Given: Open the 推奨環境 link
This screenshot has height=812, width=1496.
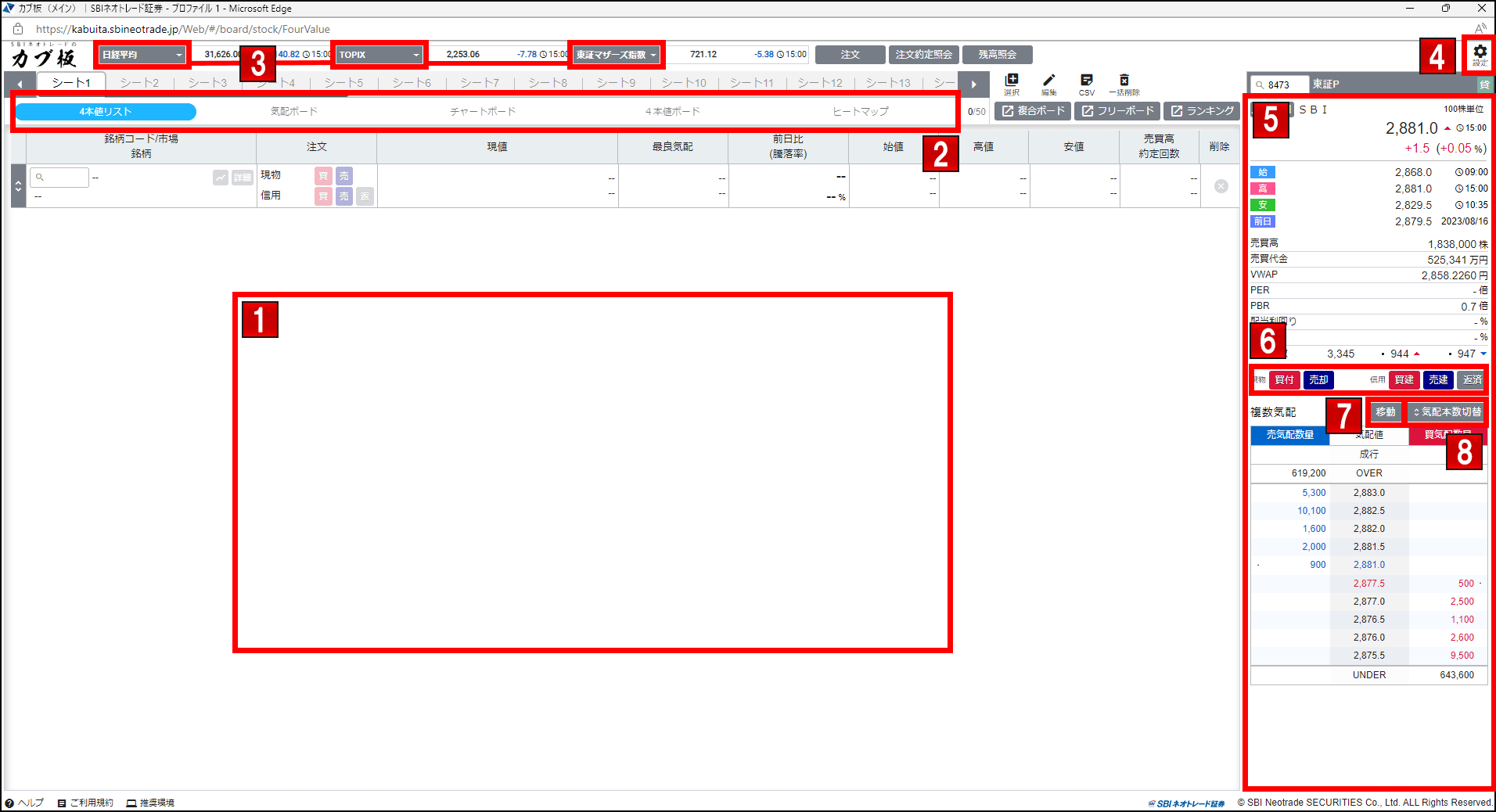Looking at the screenshot, I should coord(151,803).
